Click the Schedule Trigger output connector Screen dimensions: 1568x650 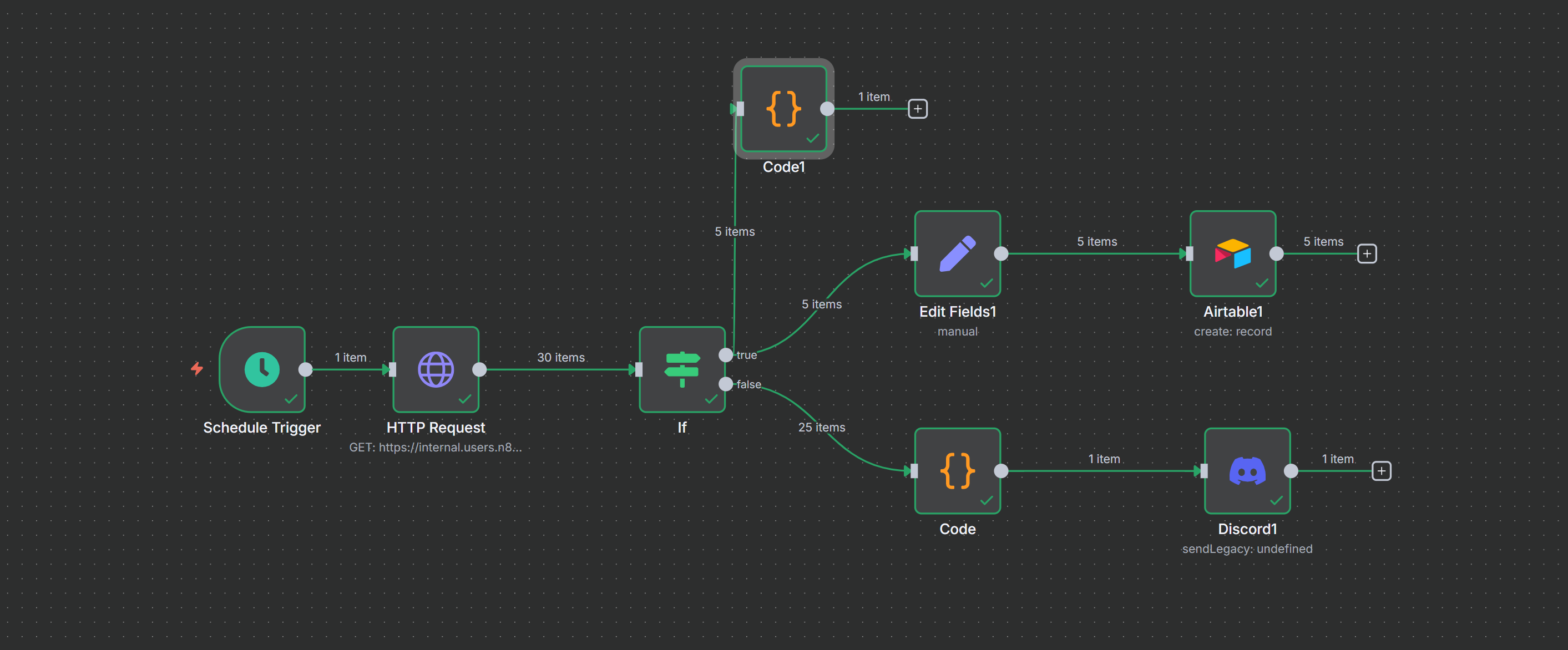[306, 369]
